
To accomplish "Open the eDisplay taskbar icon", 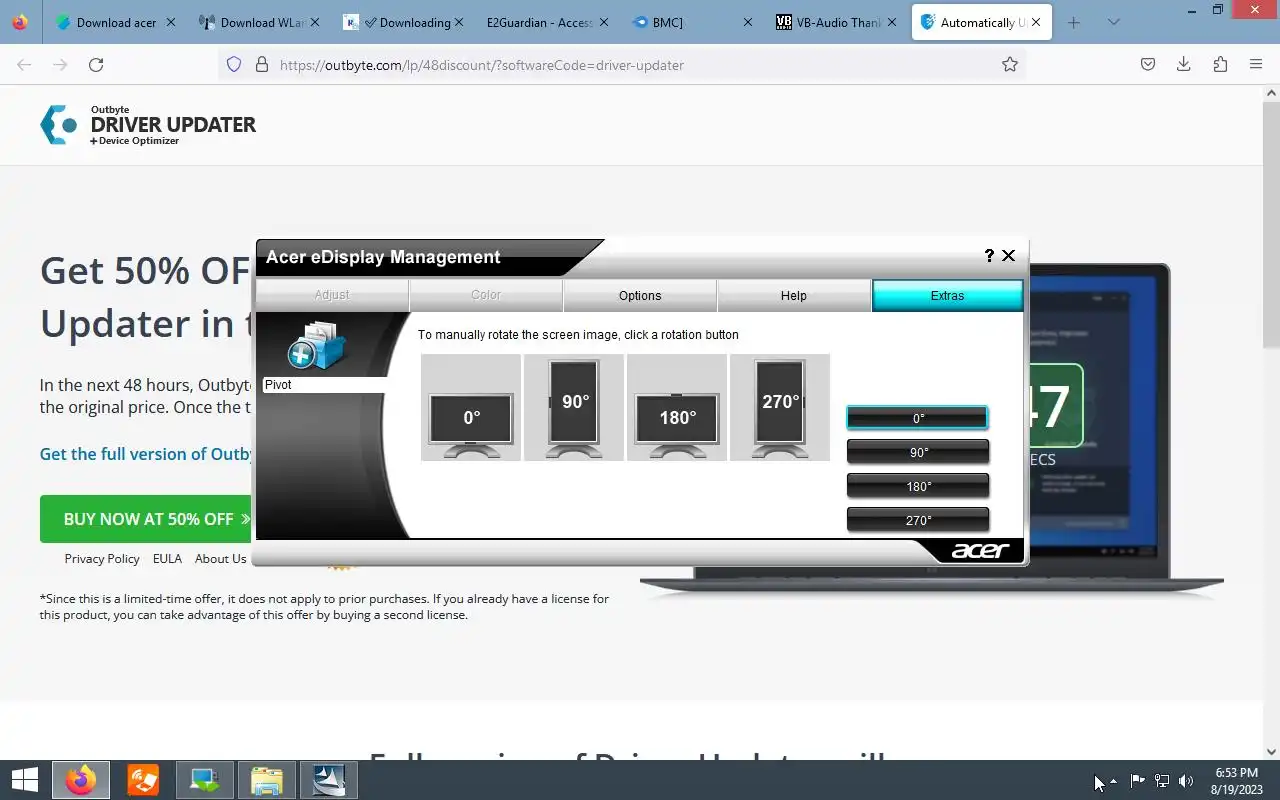I will click(x=329, y=780).
